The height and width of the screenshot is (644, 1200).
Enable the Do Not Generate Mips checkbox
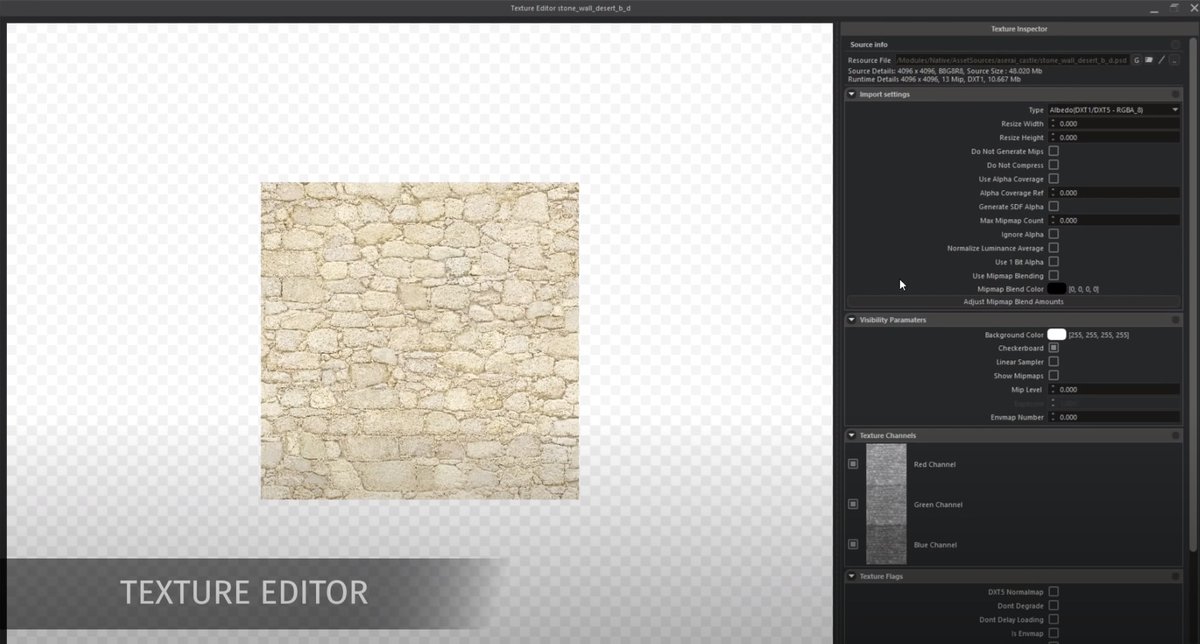[1053, 151]
